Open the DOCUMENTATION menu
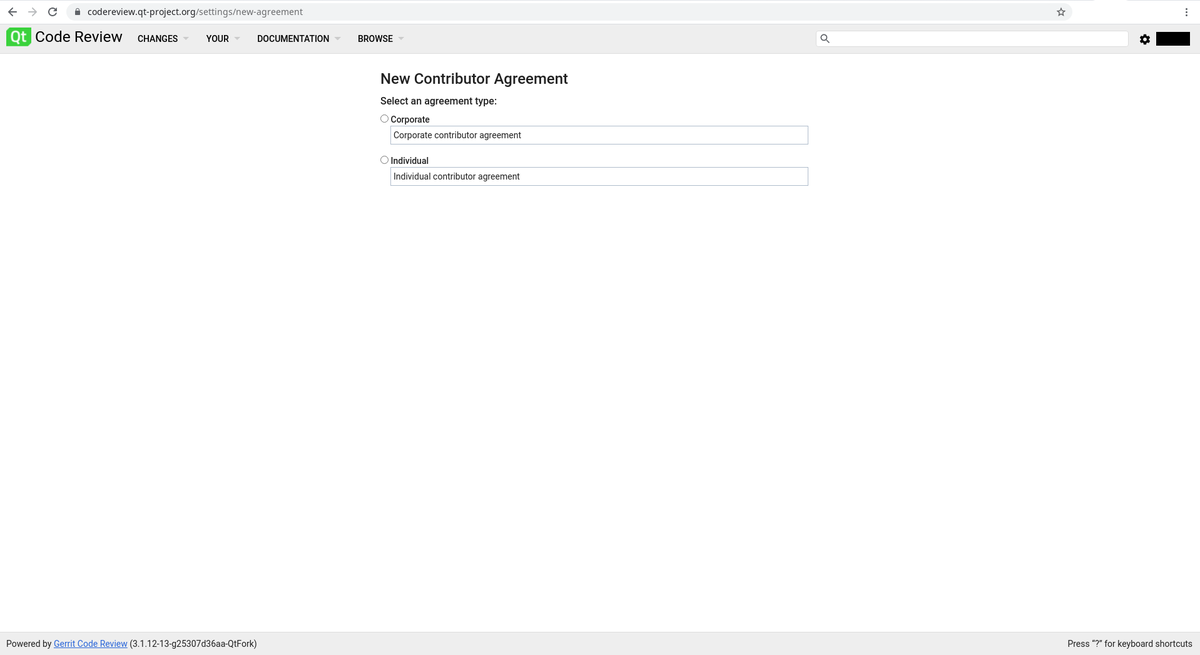This screenshot has width=1200, height=655. [293, 39]
